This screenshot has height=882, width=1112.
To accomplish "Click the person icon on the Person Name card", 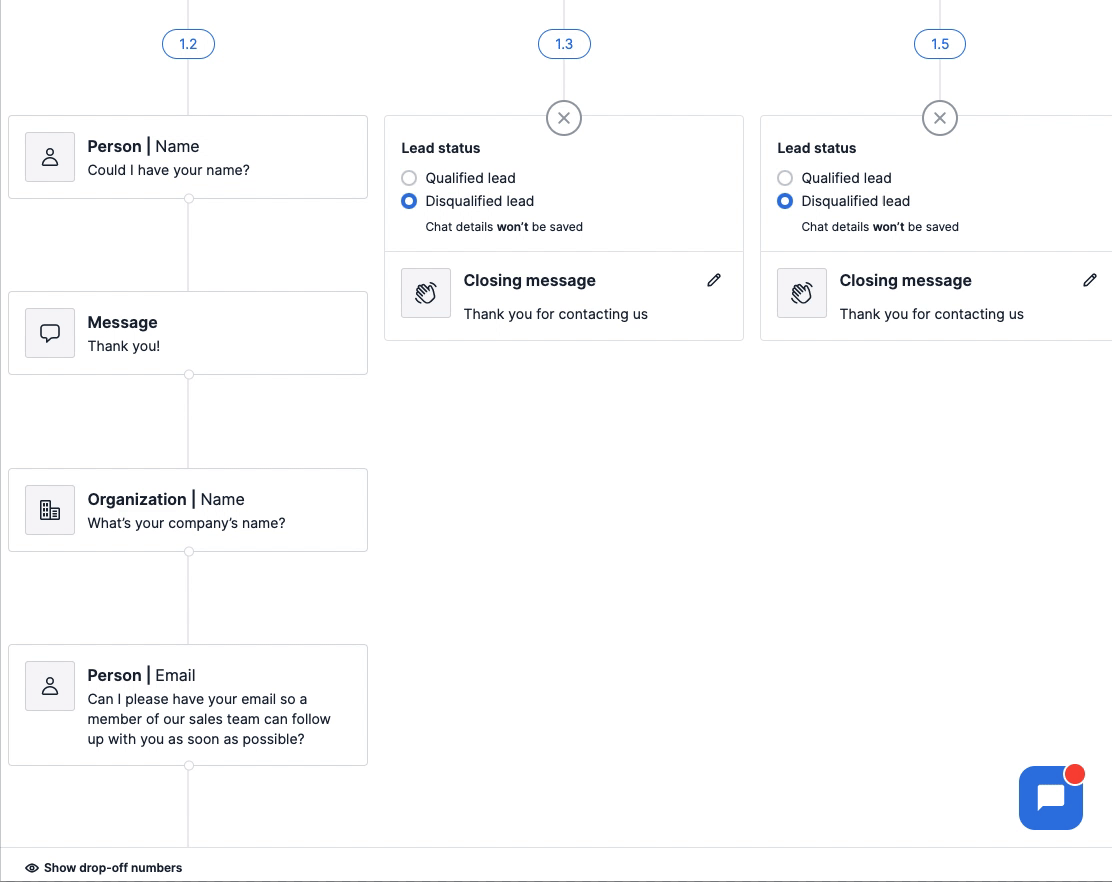I will pos(49,157).
